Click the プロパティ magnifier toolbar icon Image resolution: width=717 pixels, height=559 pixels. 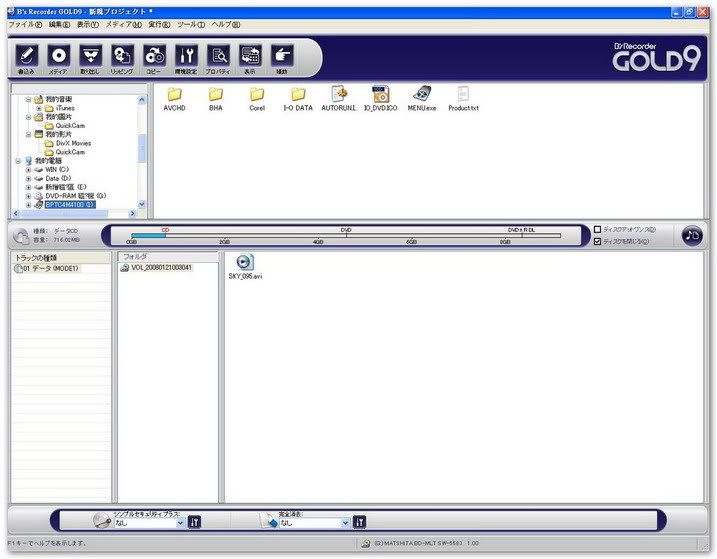coord(218,56)
